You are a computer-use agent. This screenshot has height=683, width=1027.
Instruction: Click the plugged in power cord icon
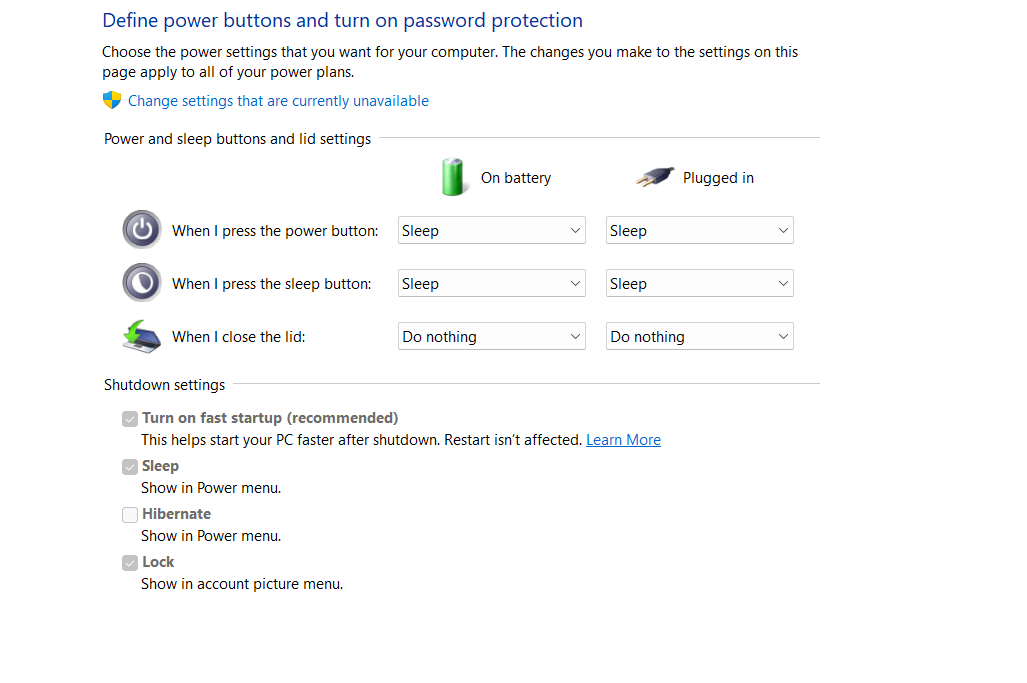654,178
